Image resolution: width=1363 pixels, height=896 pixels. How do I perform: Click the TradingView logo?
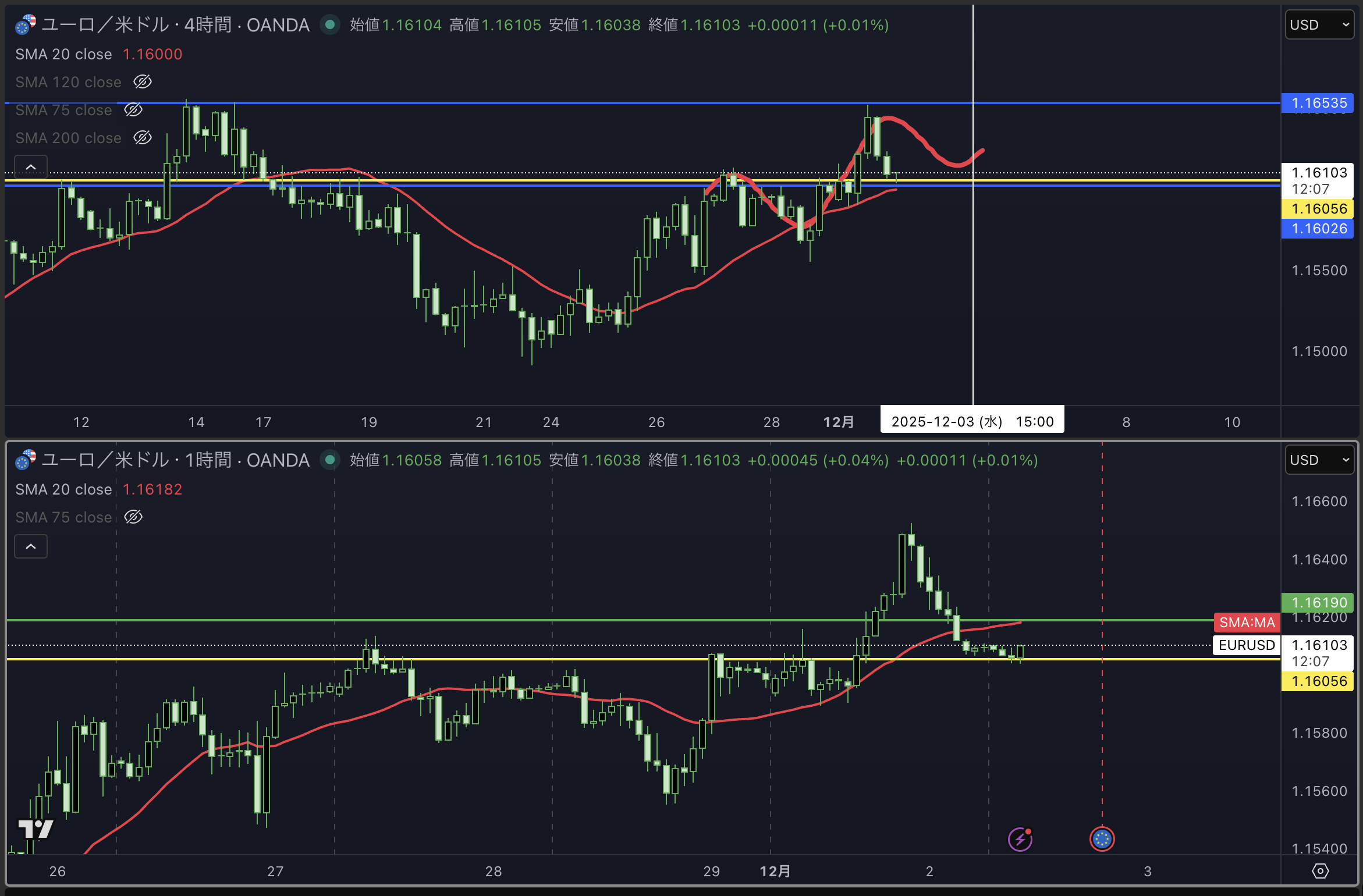[36, 829]
